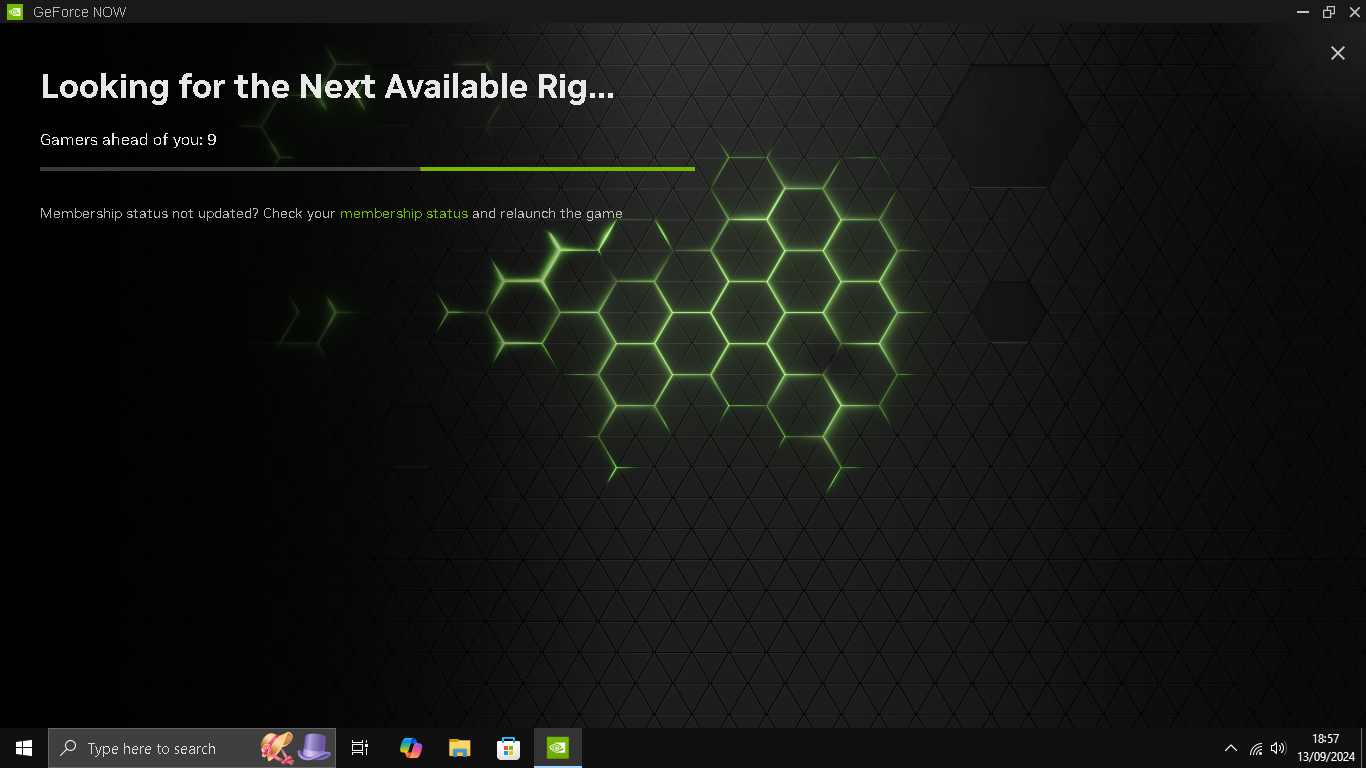This screenshot has height=768, width=1366.
Task: Open the membership status link
Action: point(404,213)
